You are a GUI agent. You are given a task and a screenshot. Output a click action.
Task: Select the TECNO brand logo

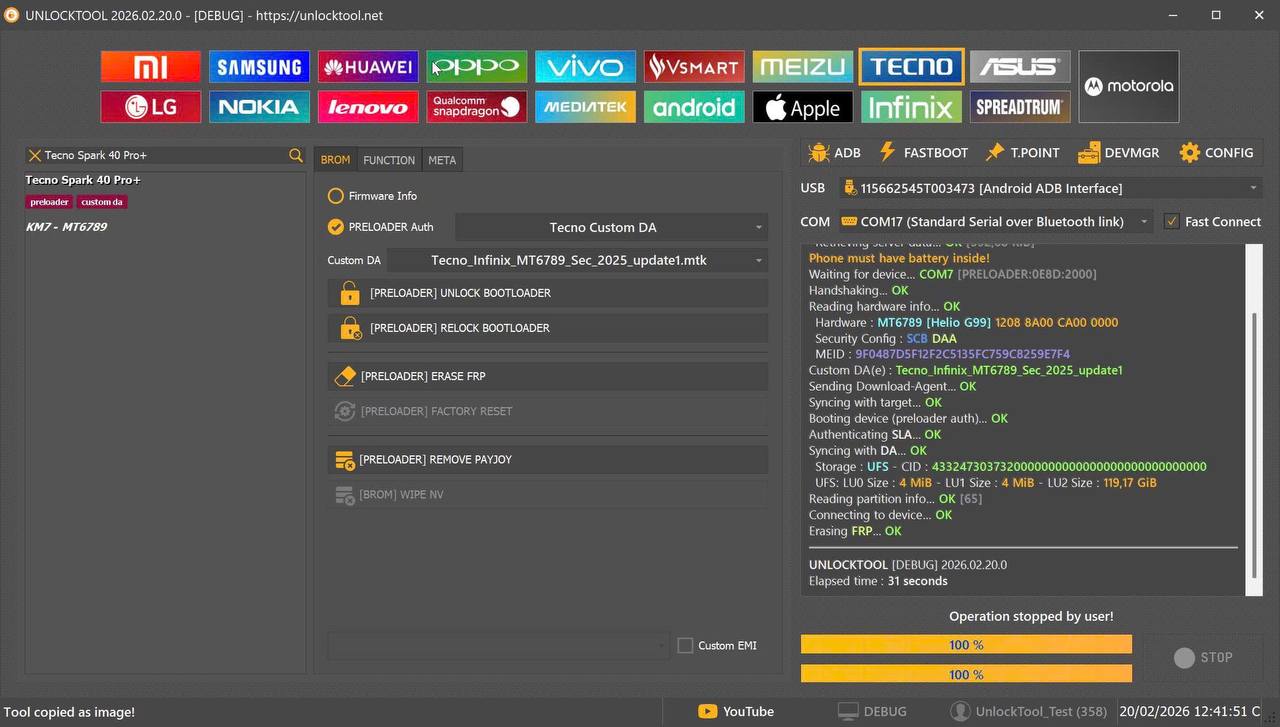pyautogui.click(x=910, y=66)
